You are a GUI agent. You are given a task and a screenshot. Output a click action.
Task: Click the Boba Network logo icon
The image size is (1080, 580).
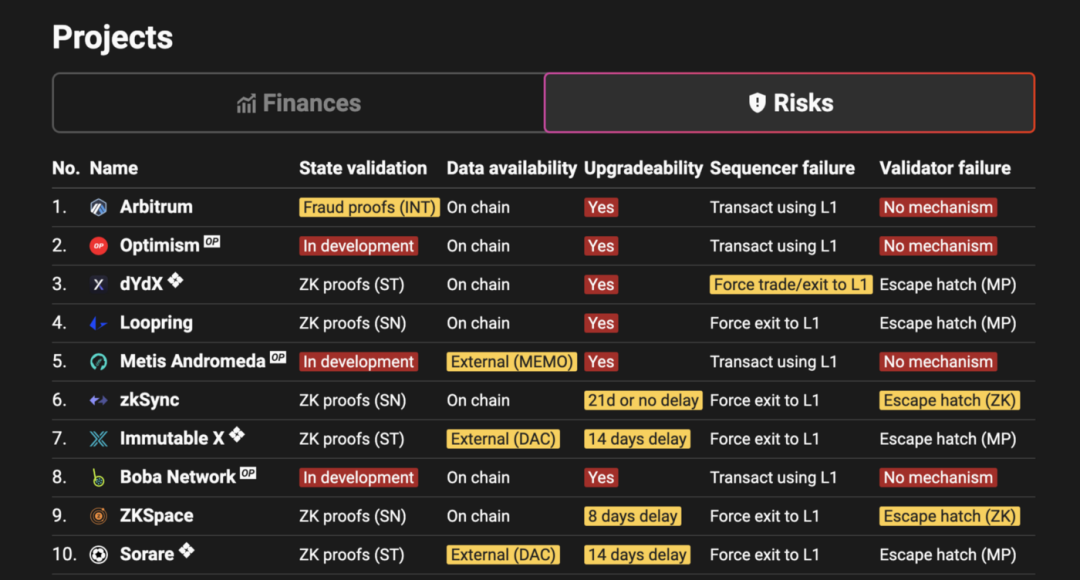click(98, 478)
